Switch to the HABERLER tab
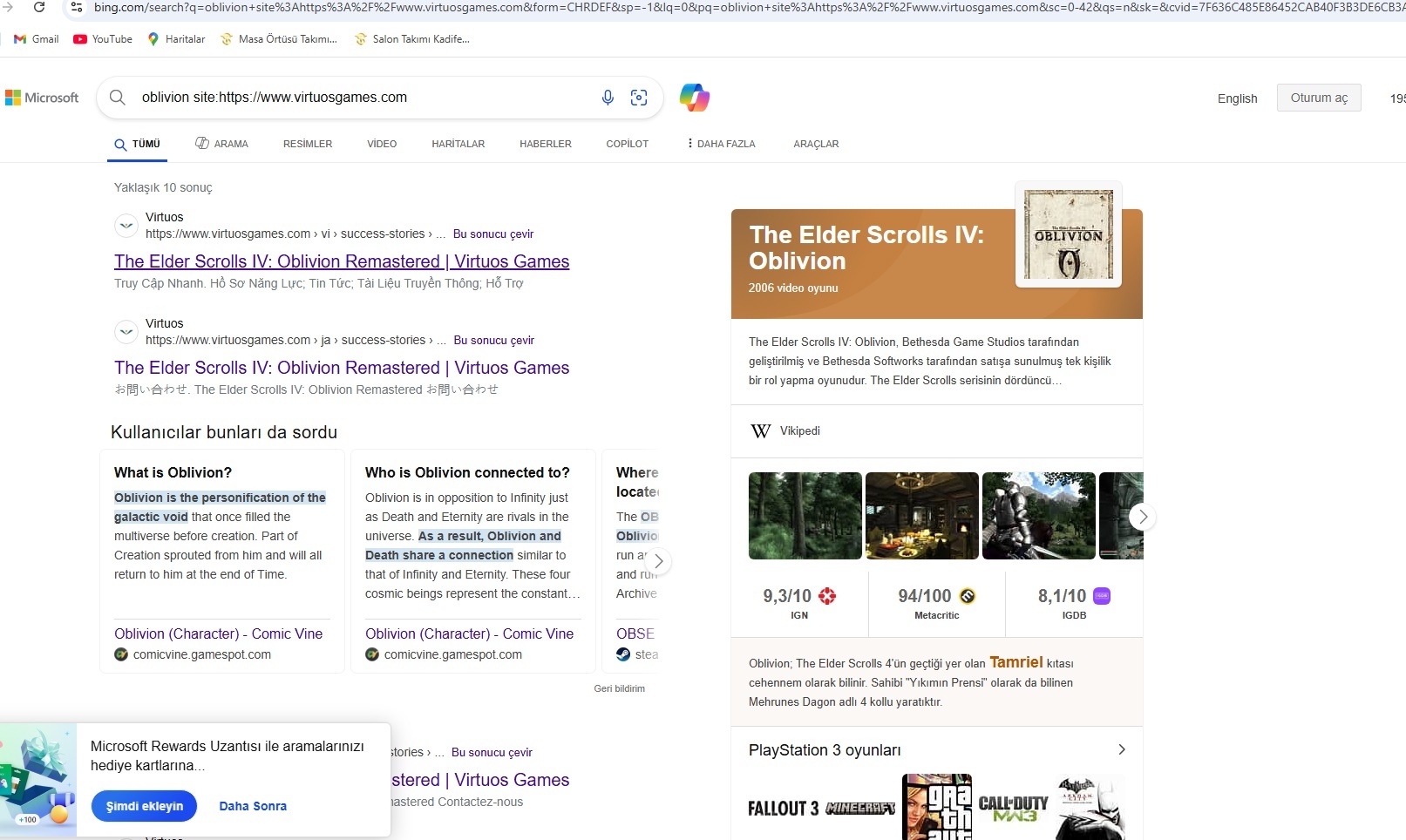 (x=546, y=144)
